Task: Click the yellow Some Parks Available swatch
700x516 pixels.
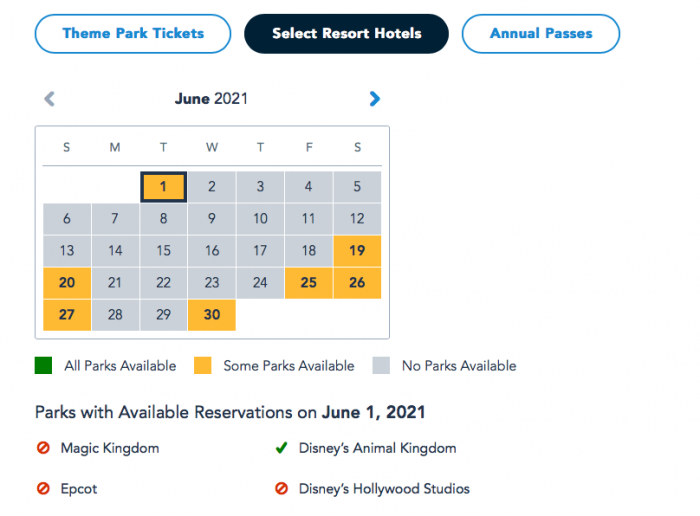Action: point(204,366)
